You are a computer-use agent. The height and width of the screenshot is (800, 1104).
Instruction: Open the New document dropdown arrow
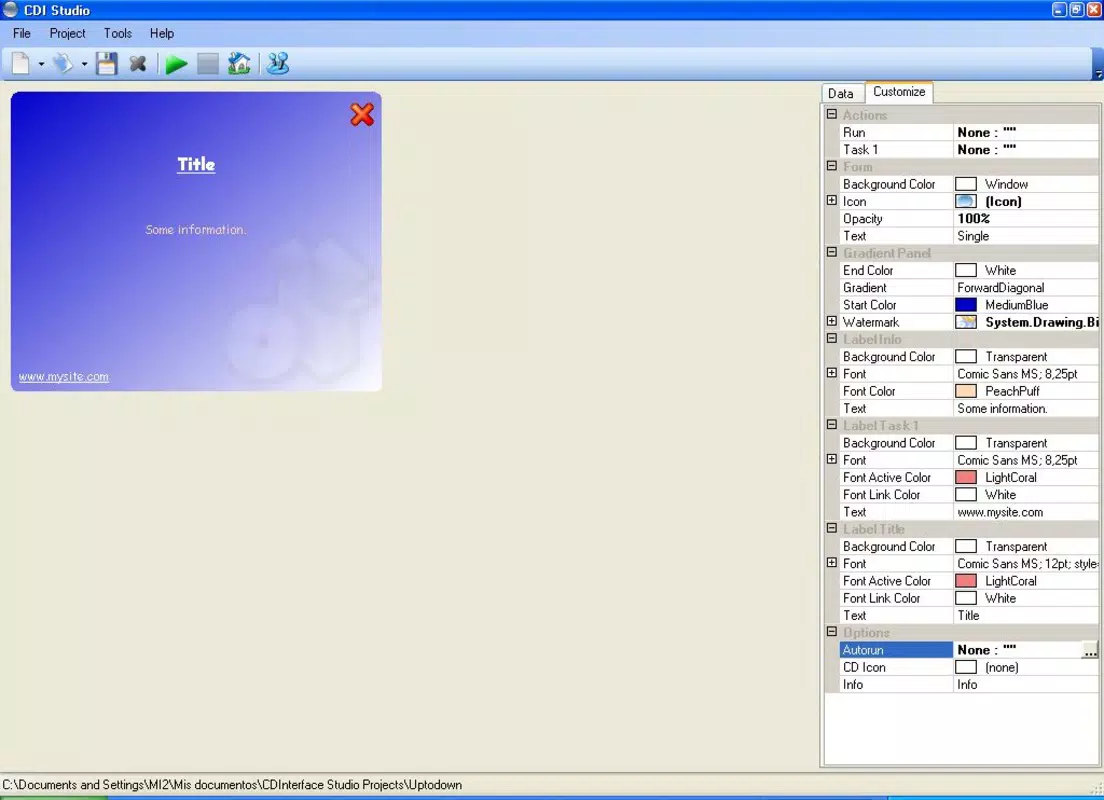point(41,64)
